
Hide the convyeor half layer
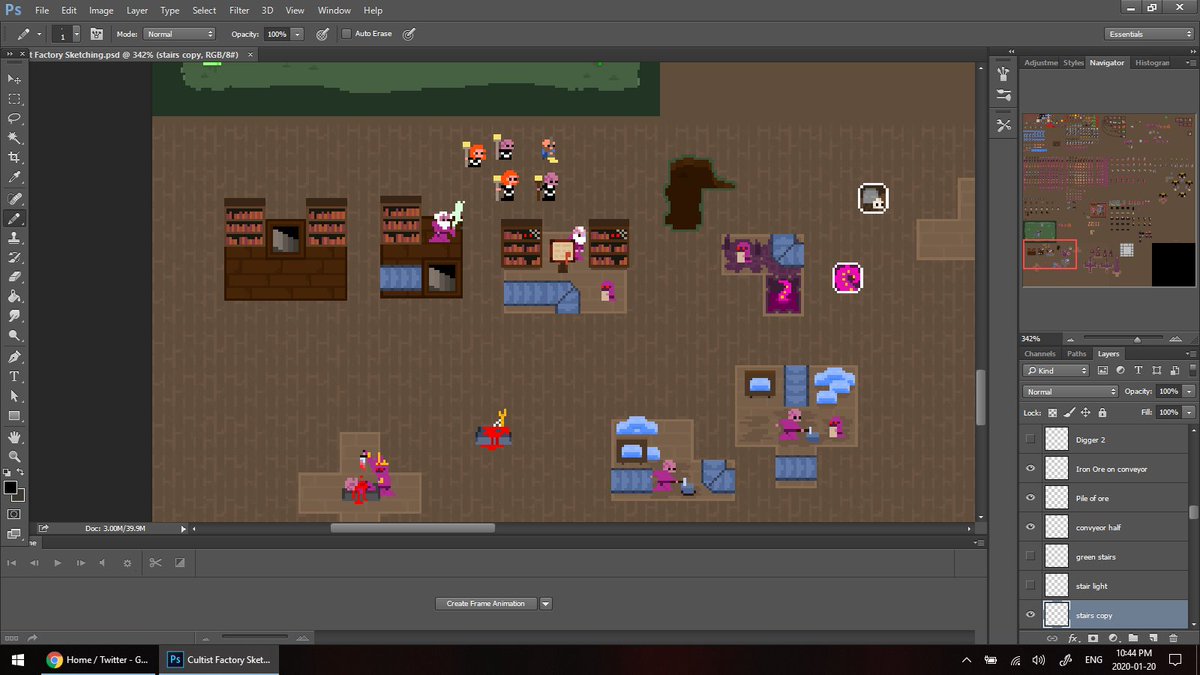tap(1031, 527)
